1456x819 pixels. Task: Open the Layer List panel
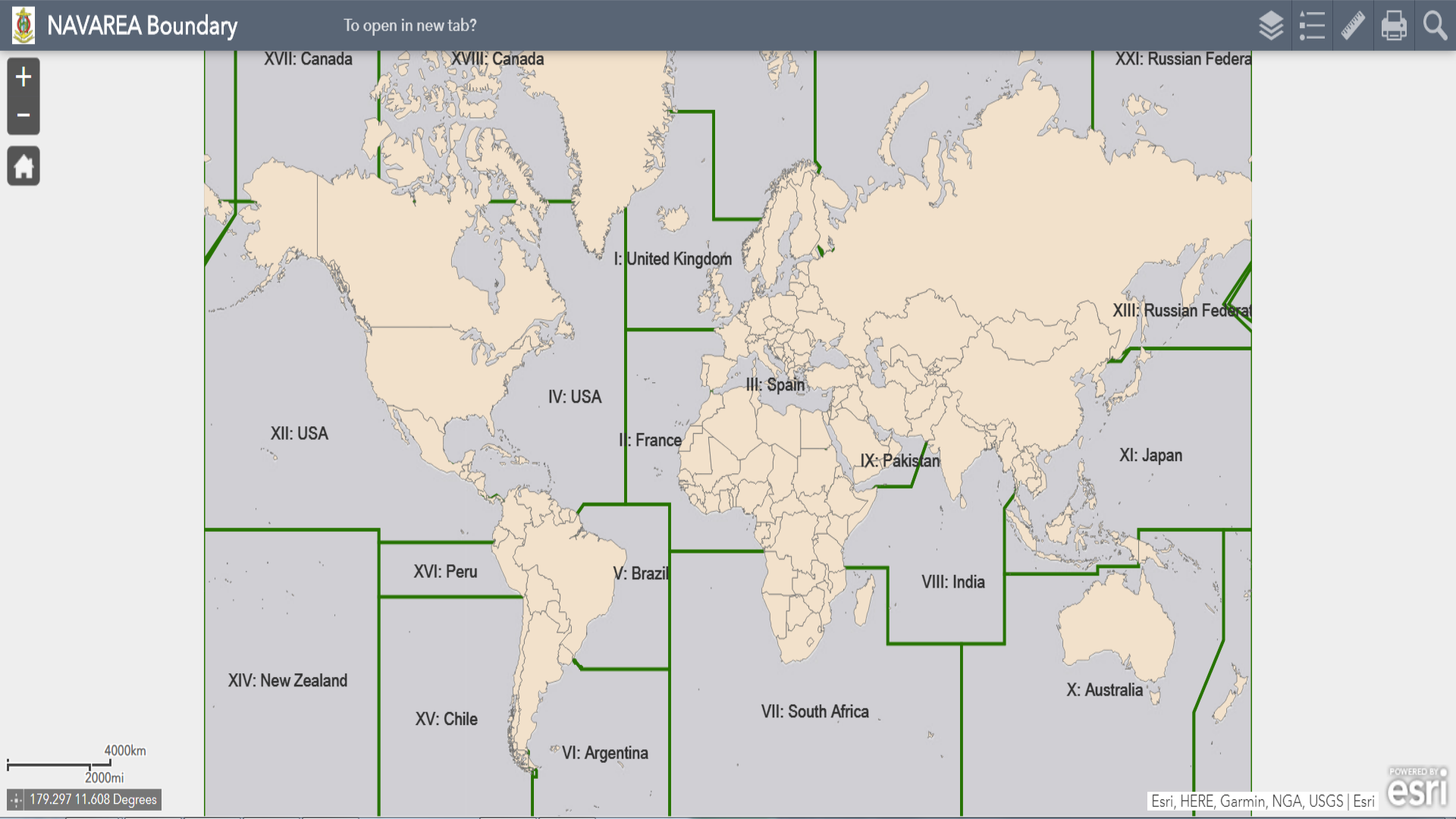point(1271,24)
